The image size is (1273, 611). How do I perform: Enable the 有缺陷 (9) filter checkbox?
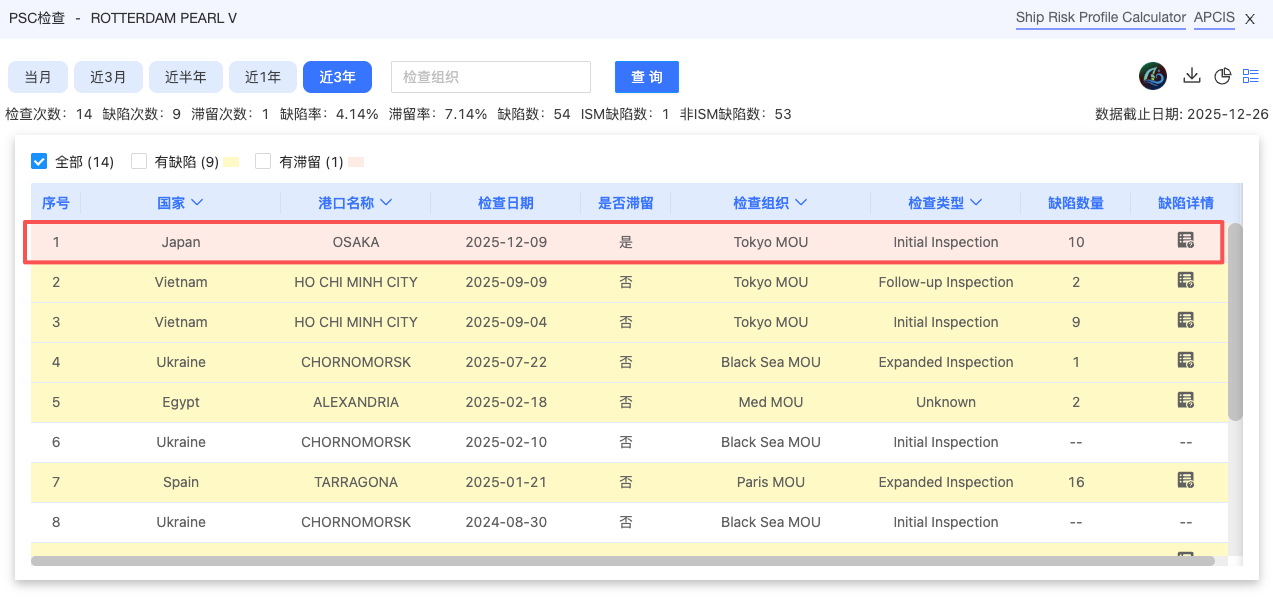click(x=139, y=161)
